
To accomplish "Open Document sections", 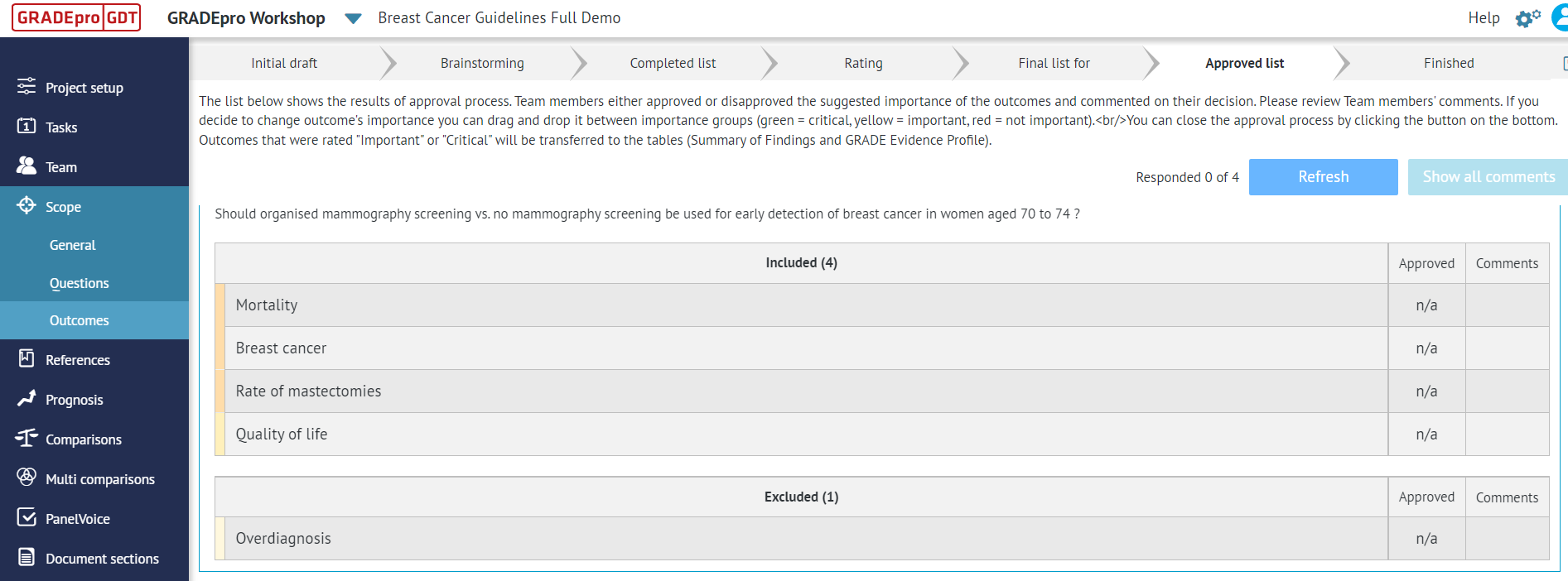I will pyautogui.click(x=102, y=558).
